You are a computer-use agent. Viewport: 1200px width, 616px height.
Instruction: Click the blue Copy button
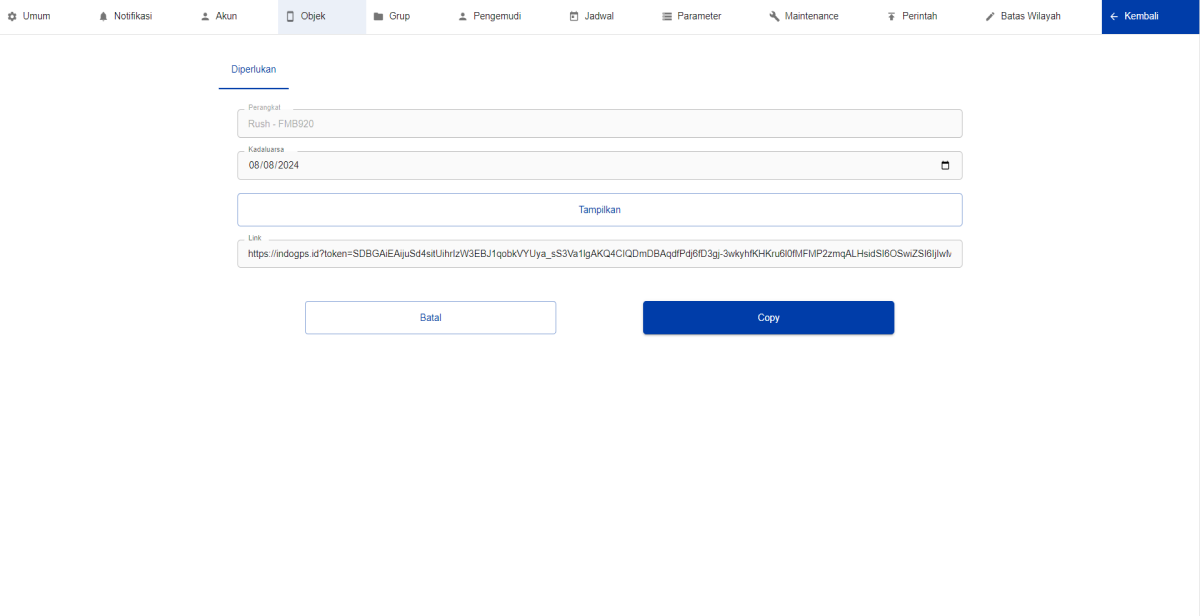(x=768, y=318)
